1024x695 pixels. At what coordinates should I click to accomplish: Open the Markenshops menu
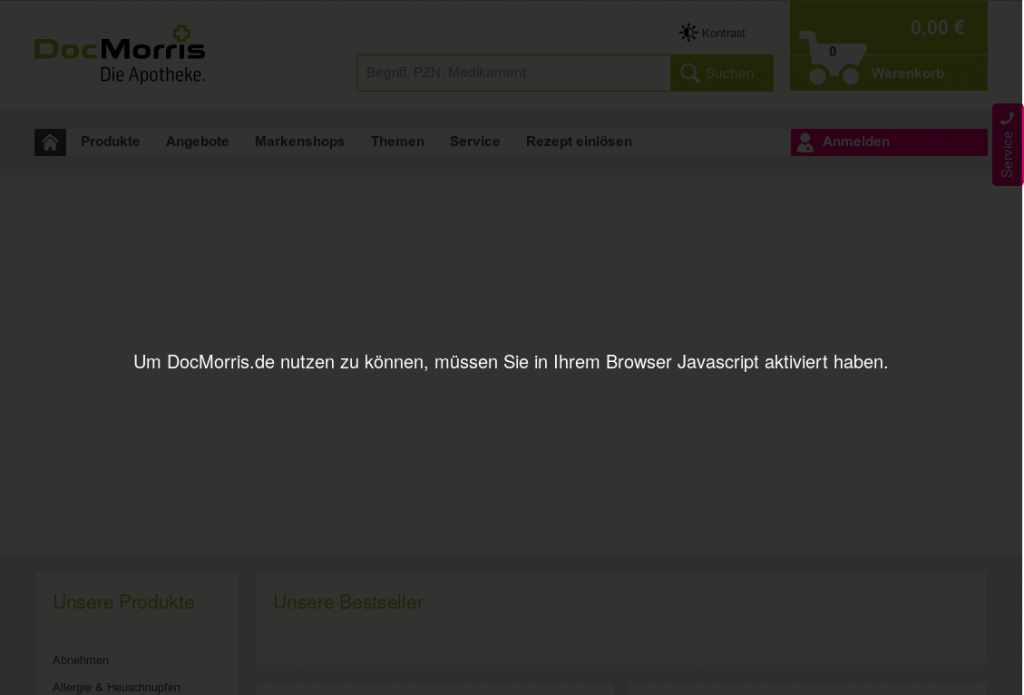(x=300, y=142)
